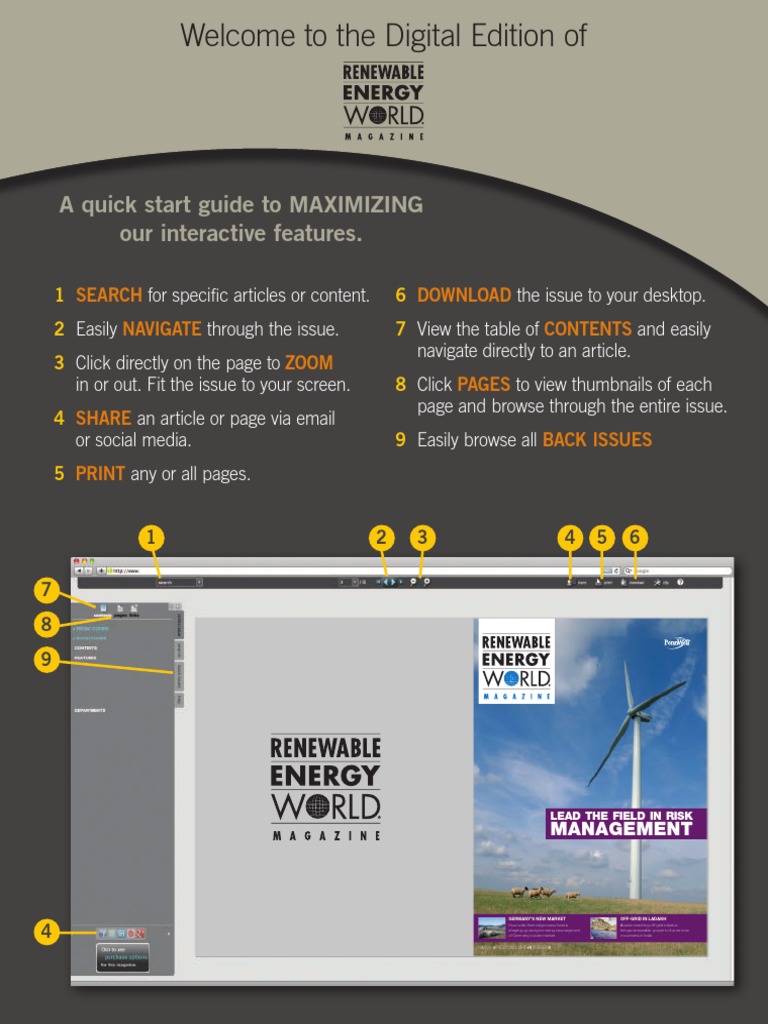Click the magazine cover with the wind turbine
768x1024 pixels.
coord(590,787)
